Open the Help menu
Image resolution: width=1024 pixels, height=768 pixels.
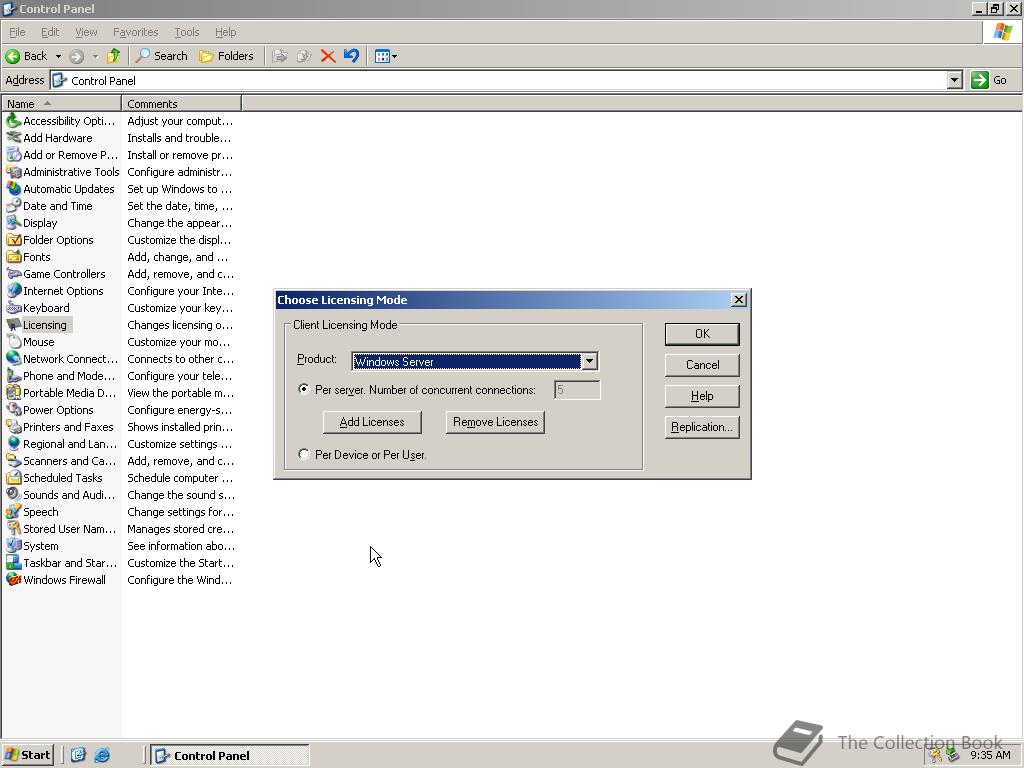click(x=225, y=32)
